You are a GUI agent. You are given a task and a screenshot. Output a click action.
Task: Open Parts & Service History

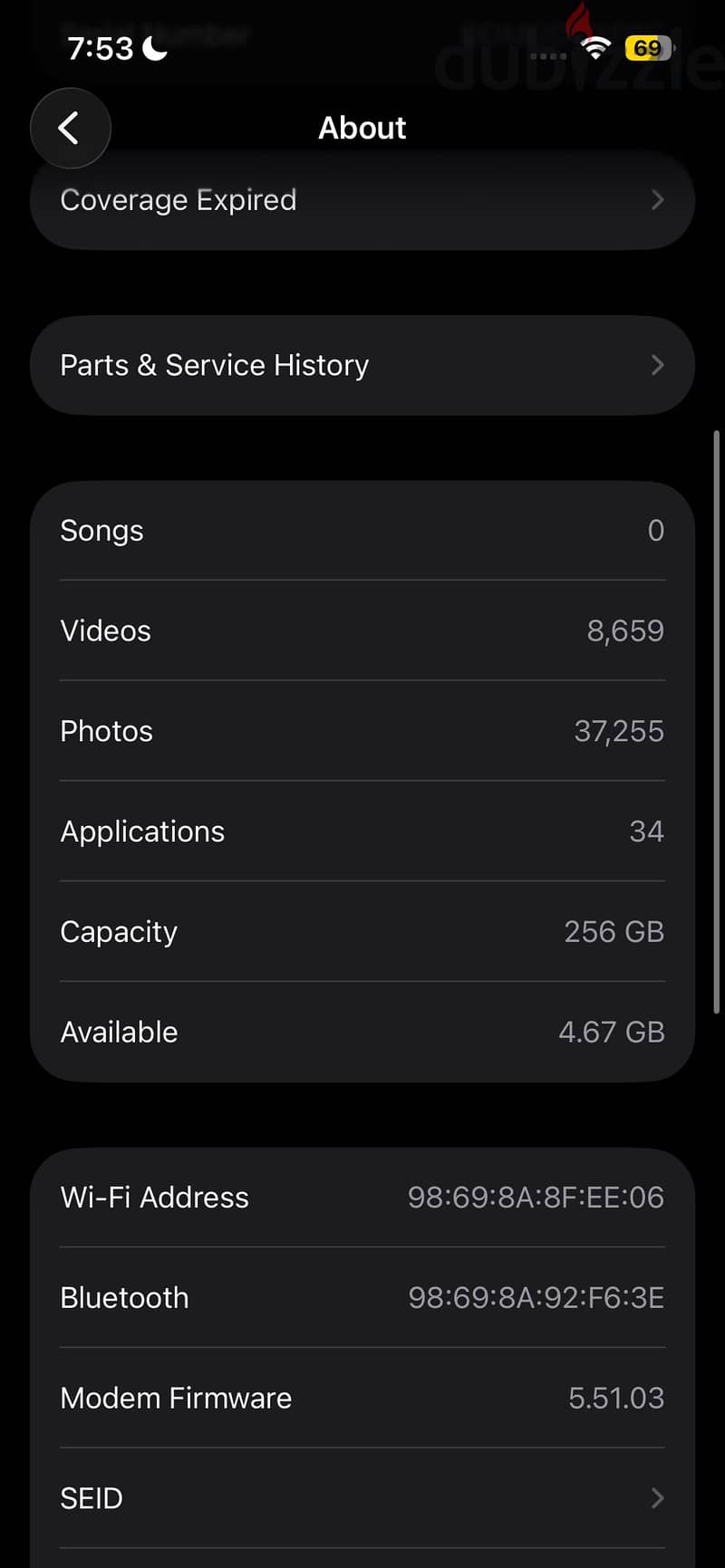point(362,365)
